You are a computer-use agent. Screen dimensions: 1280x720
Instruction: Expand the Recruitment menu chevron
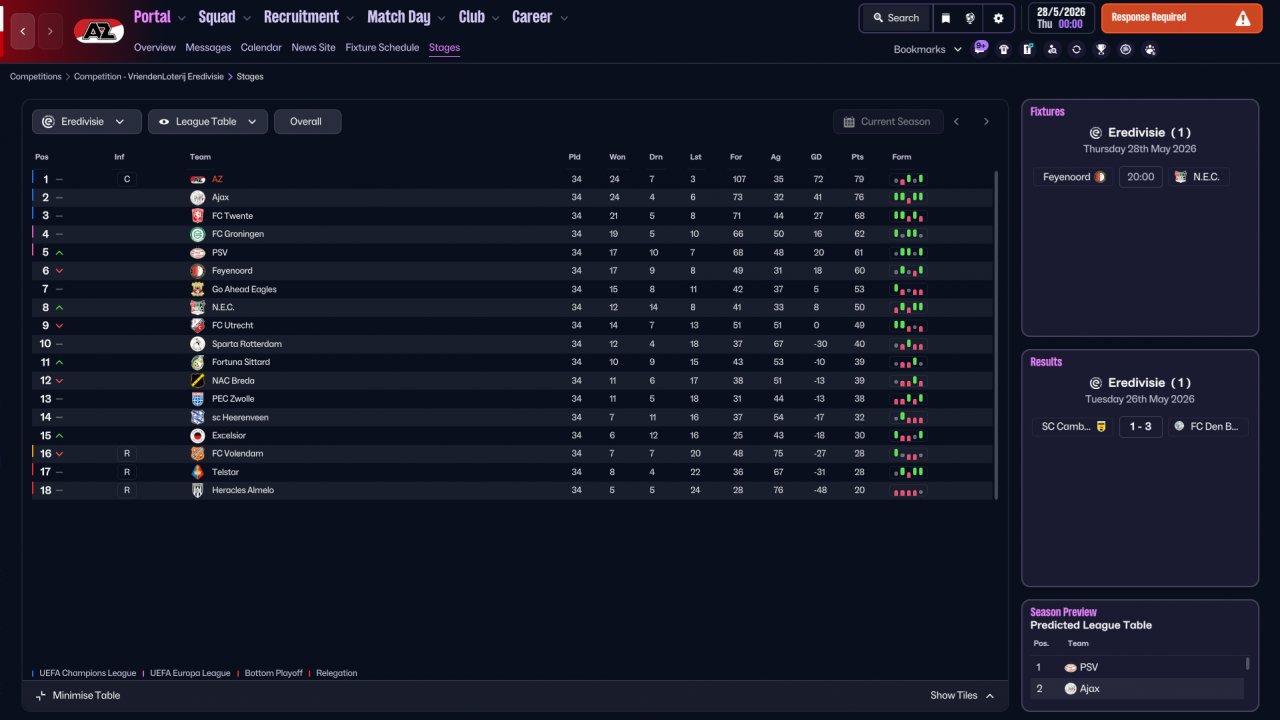[x=349, y=18]
